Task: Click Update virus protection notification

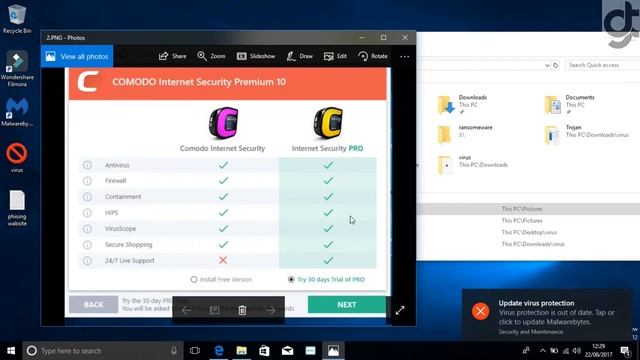Action: (x=547, y=314)
